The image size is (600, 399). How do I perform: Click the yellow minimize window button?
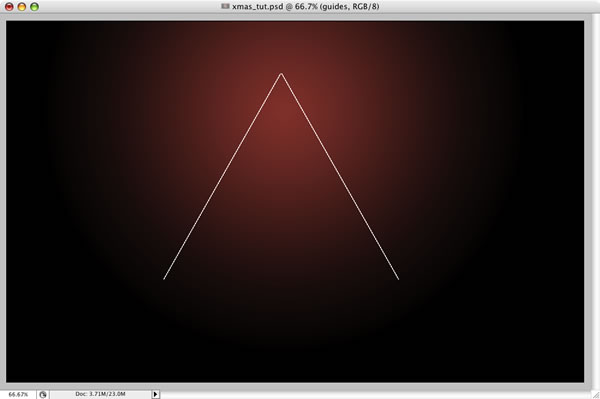pyautogui.click(x=22, y=7)
